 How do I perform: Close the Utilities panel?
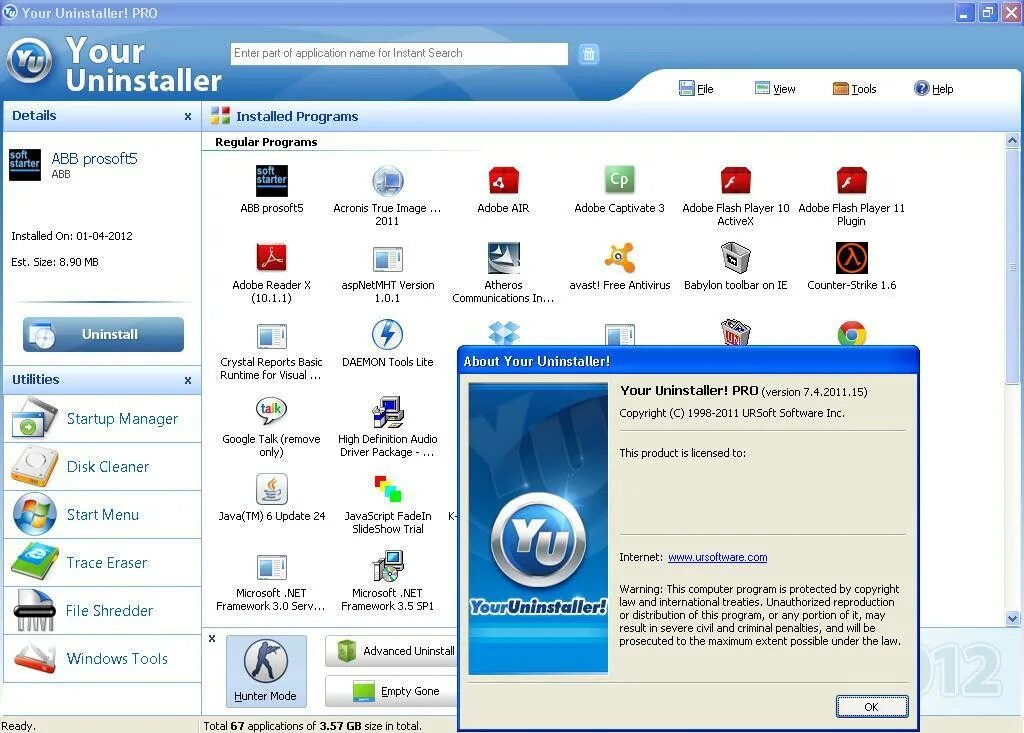tap(188, 380)
